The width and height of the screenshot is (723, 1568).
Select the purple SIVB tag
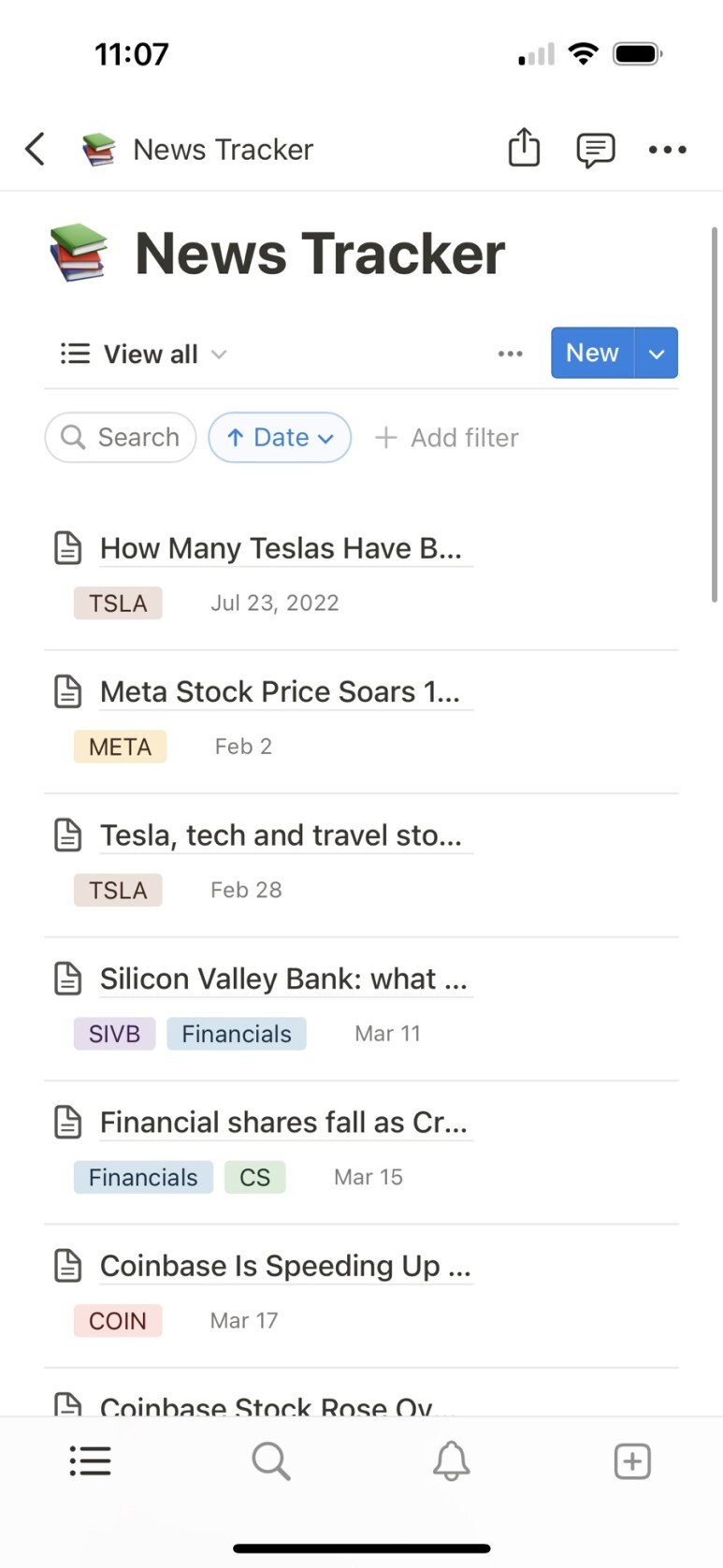coord(114,1034)
